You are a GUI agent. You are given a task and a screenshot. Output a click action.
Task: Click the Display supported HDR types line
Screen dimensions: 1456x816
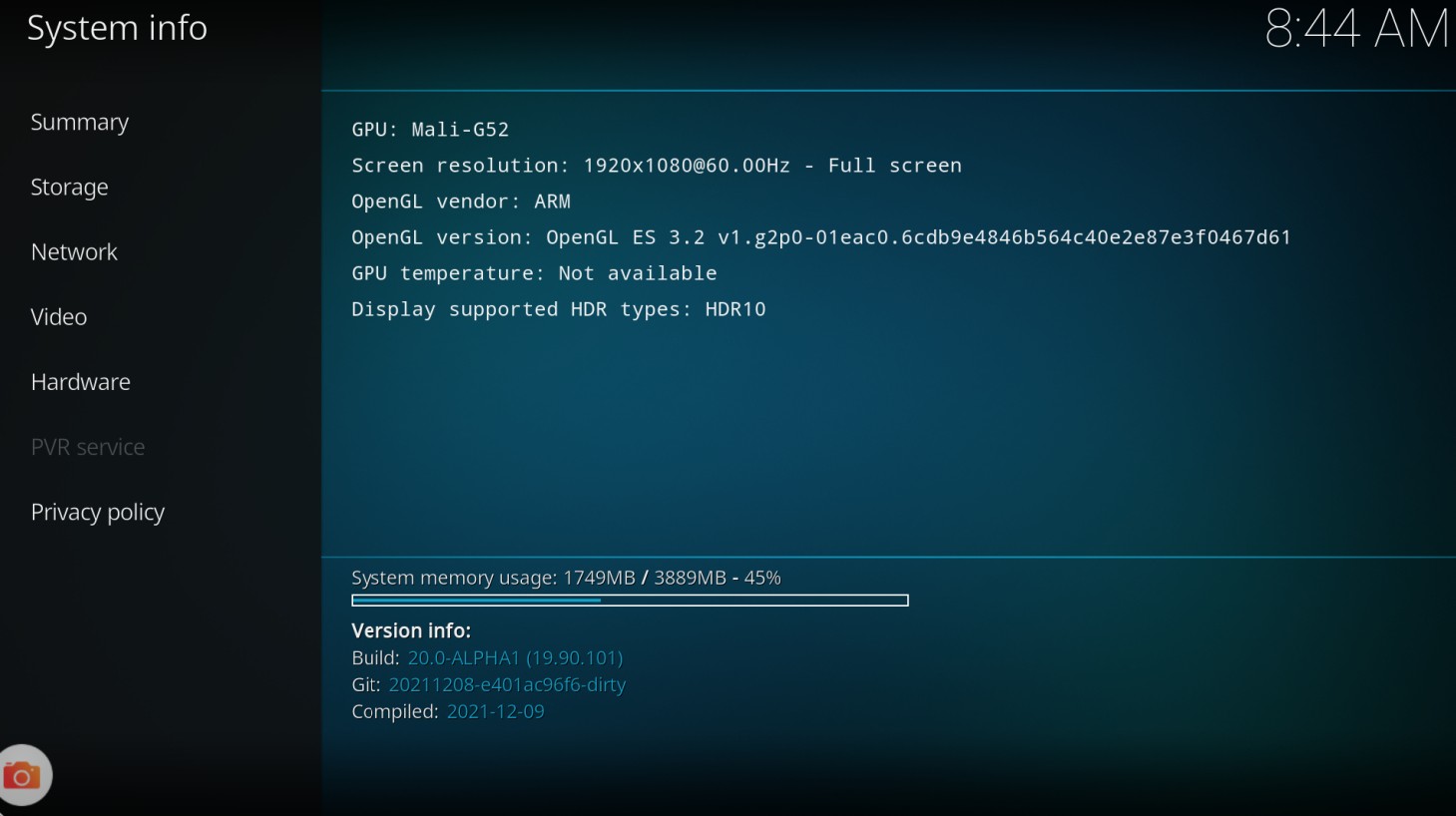tap(558, 309)
